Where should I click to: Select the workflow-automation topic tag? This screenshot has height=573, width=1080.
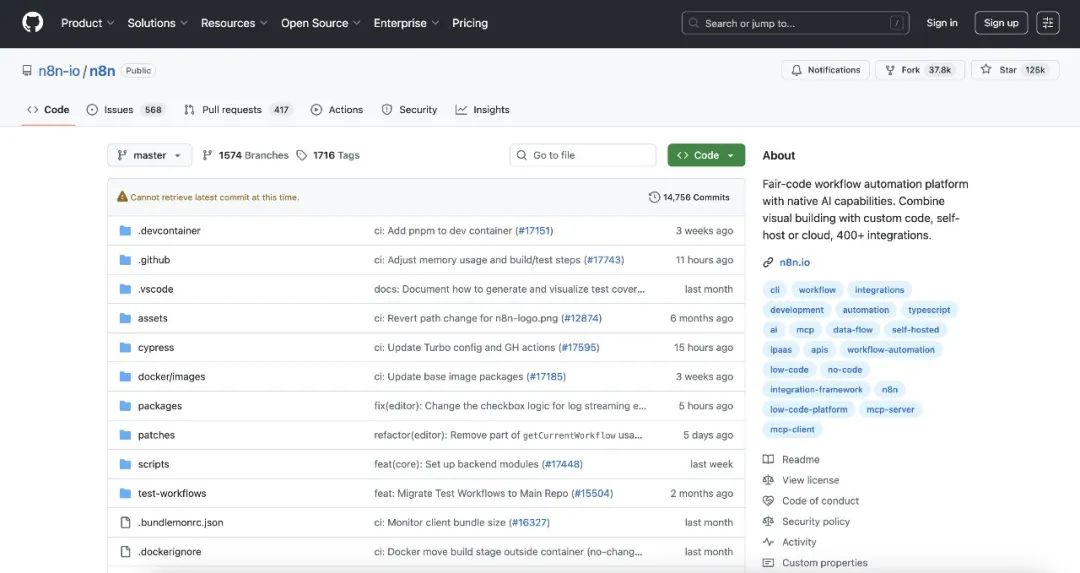pos(890,350)
